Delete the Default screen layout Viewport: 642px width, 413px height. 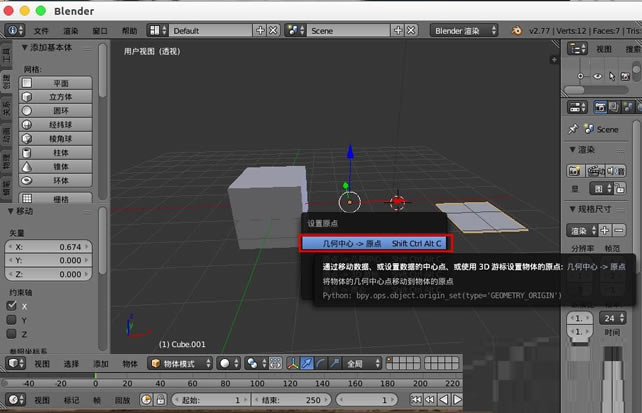(x=273, y=30)
